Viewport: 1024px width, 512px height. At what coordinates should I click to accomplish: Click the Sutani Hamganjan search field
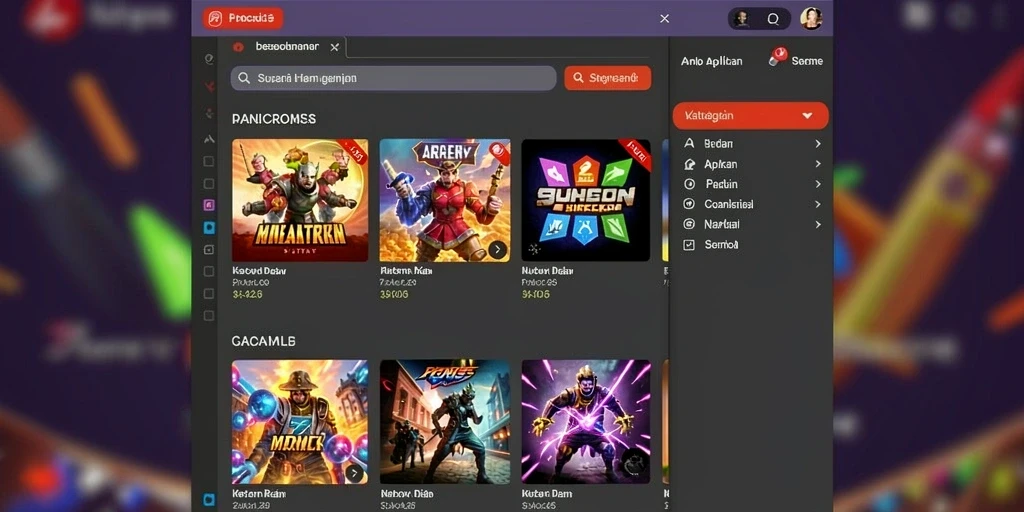393,78
